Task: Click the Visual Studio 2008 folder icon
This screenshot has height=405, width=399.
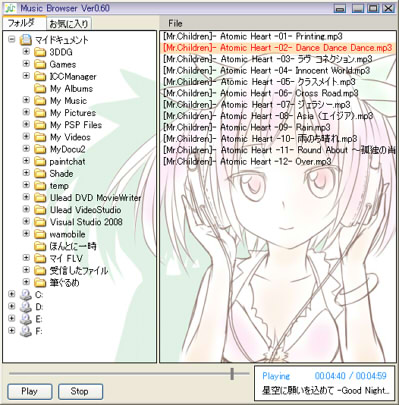Action: click(x=40, y=222)
